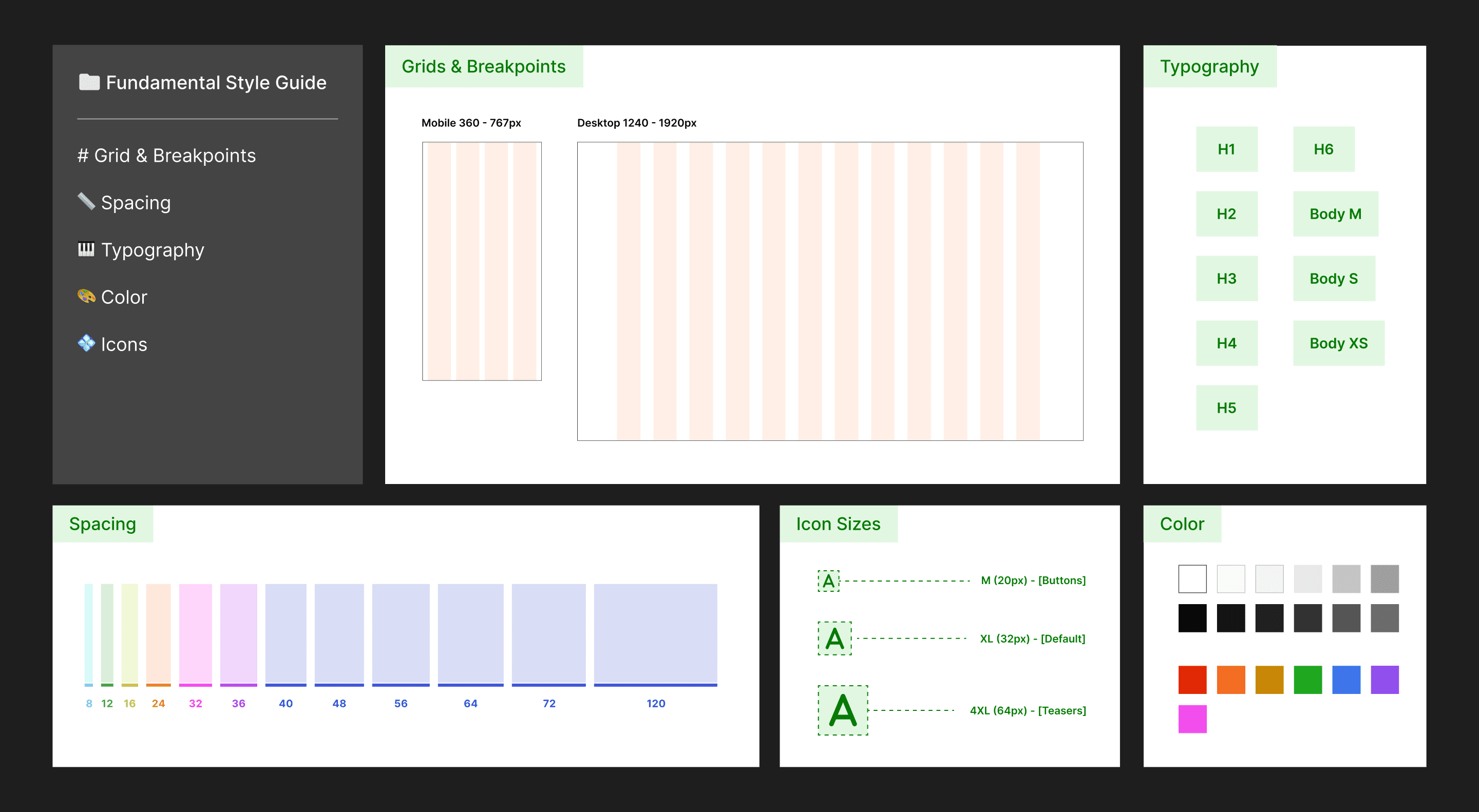Select the 120 spacing bar
The image size is (1479, 812).
pyautogui.click(x=655, y=634)
